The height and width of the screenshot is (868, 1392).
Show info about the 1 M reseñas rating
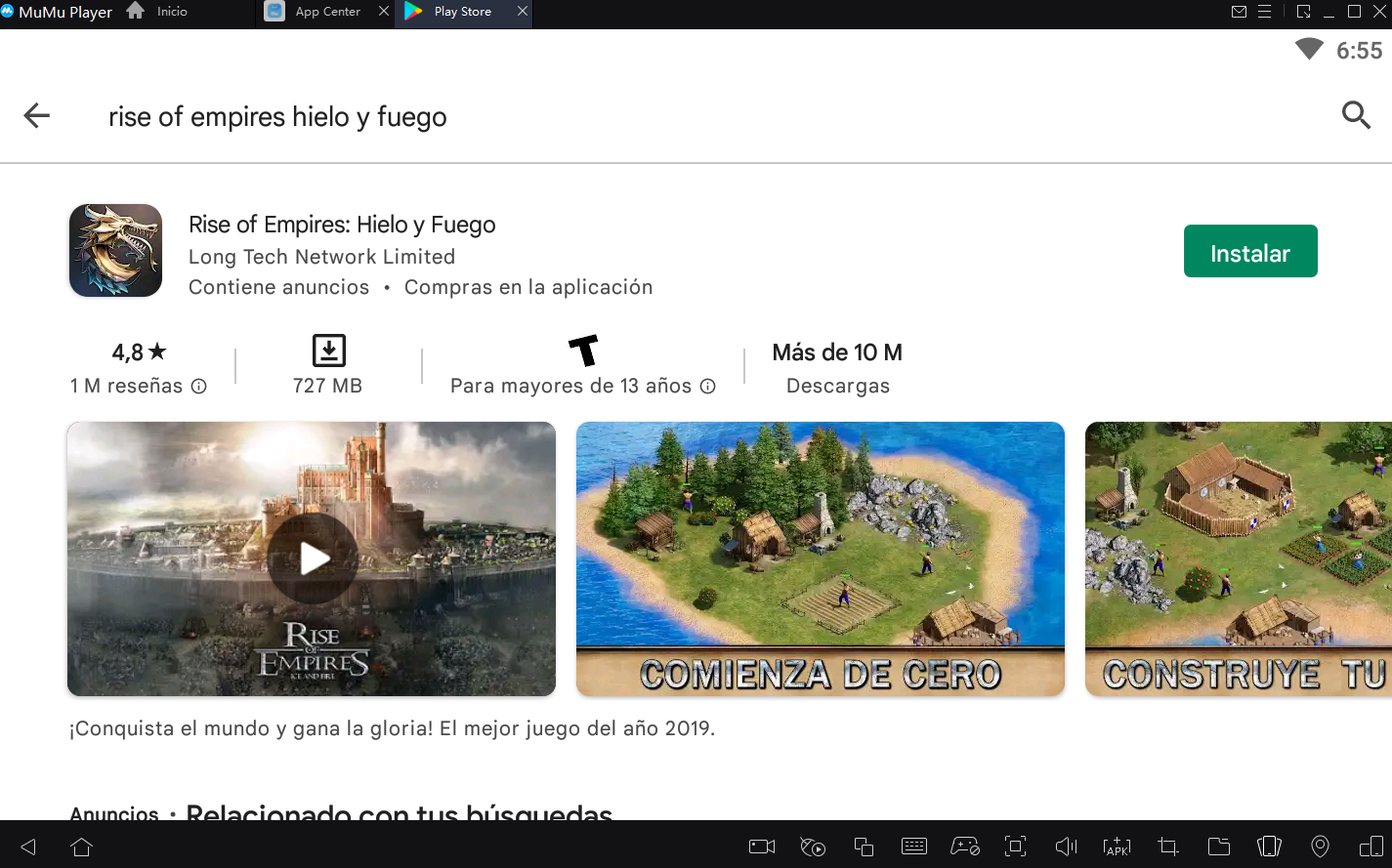point(199,387)
